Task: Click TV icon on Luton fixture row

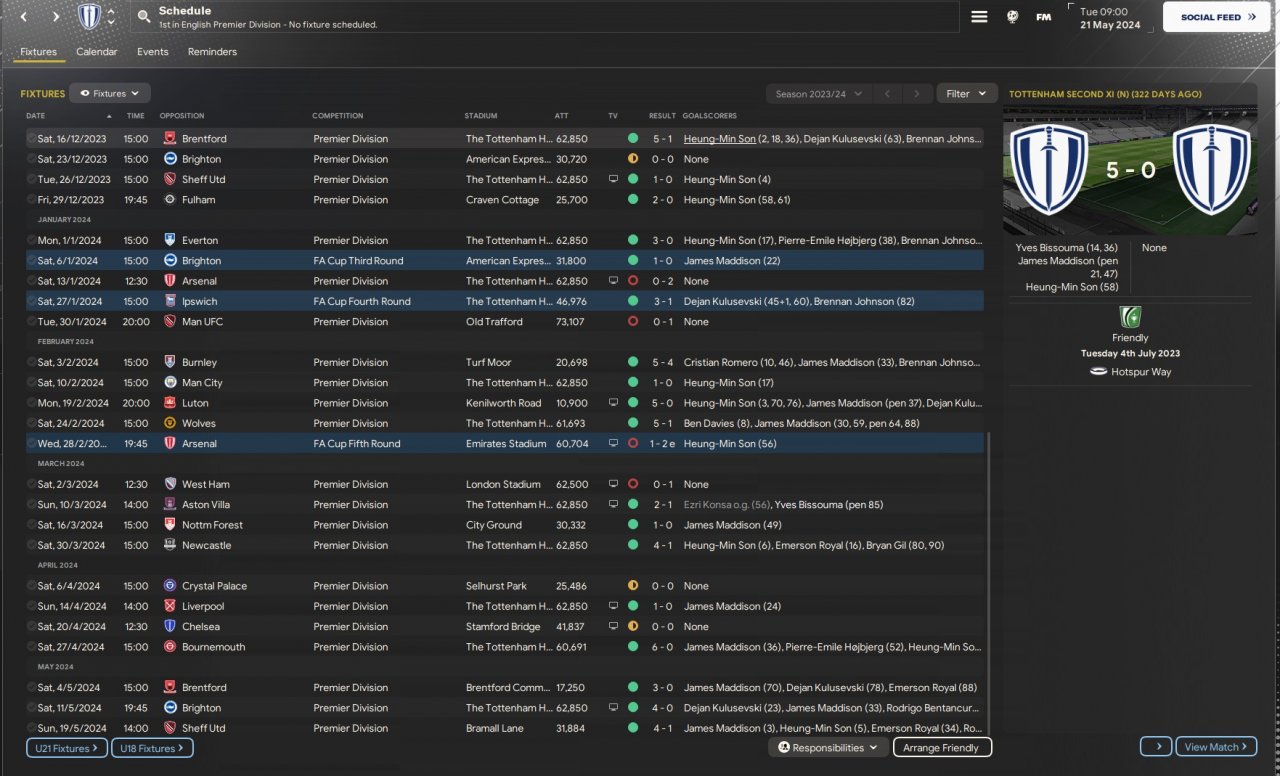Action: [x=613, y=403]
